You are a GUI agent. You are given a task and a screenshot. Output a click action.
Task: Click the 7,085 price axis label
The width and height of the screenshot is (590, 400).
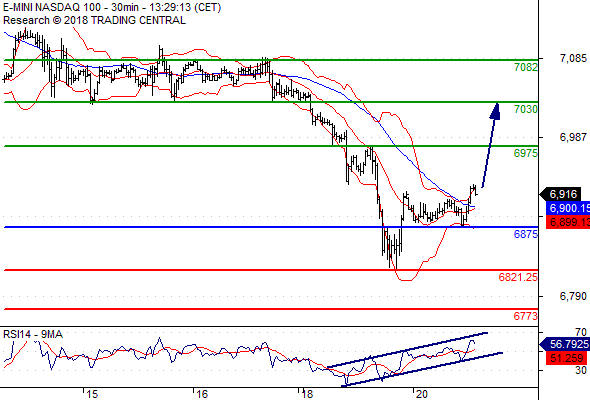pos(573,58)
